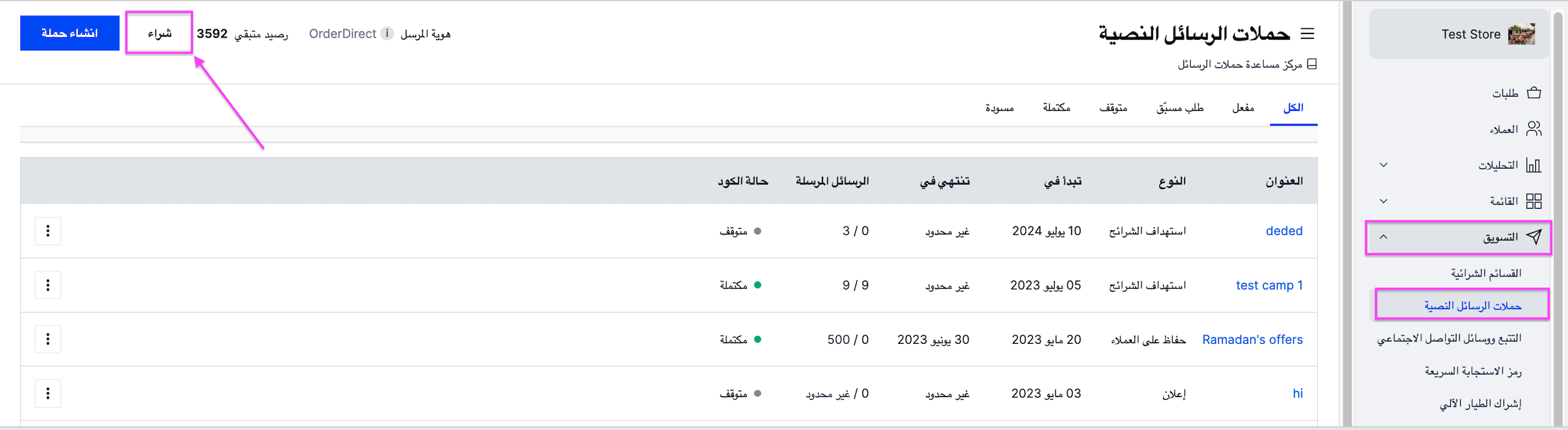Click the orders basket icon in sidebar
This screenshot has width=1568, height=430.
coord(1534,93)
